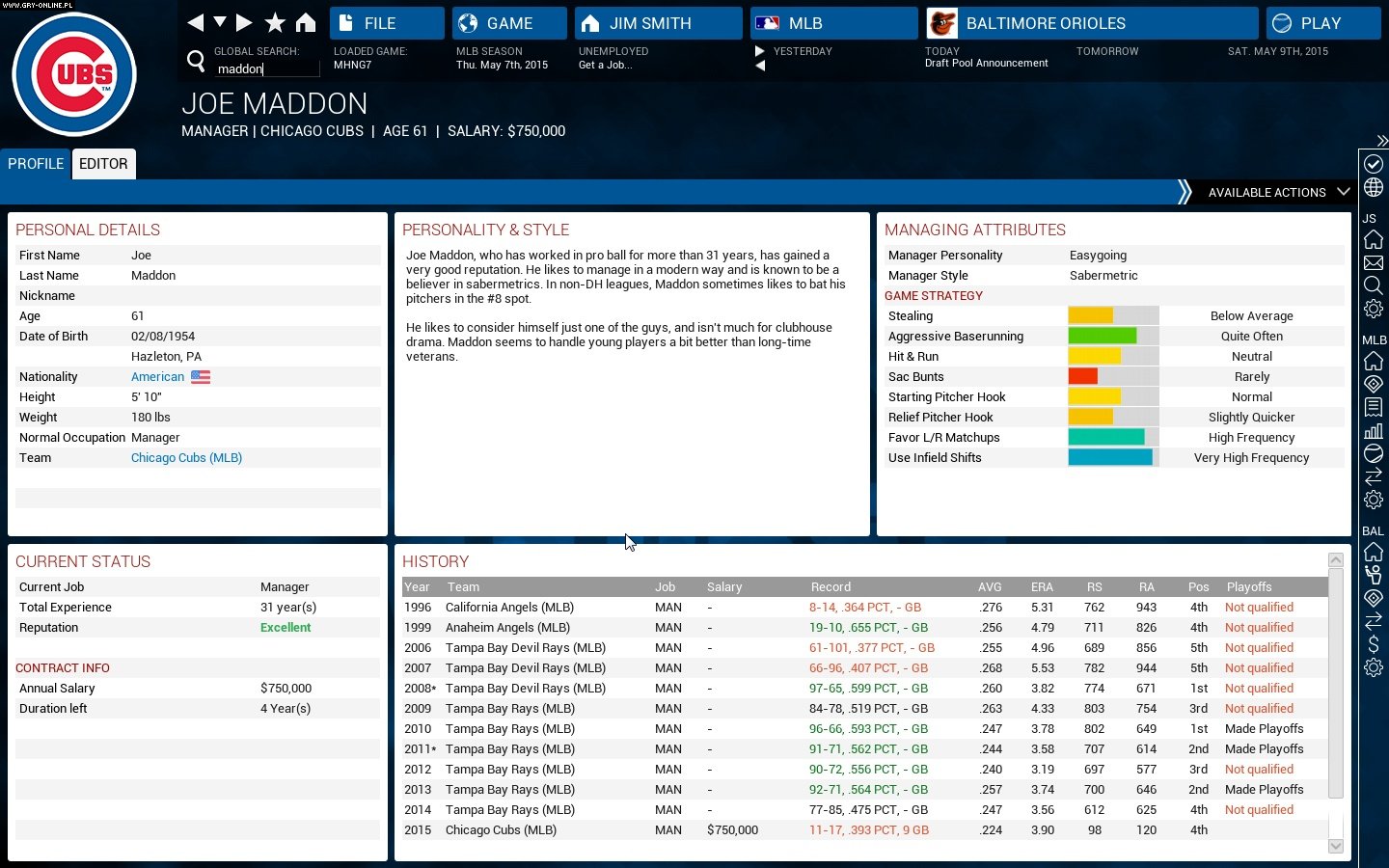Click in the Global Search text field

[266, 68]
